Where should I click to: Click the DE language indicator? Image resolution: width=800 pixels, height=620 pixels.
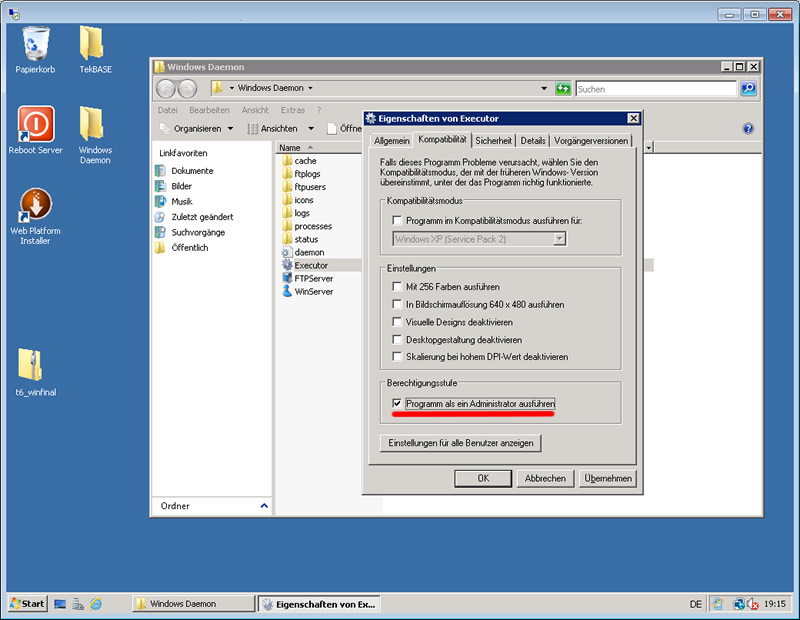[695, 604]
